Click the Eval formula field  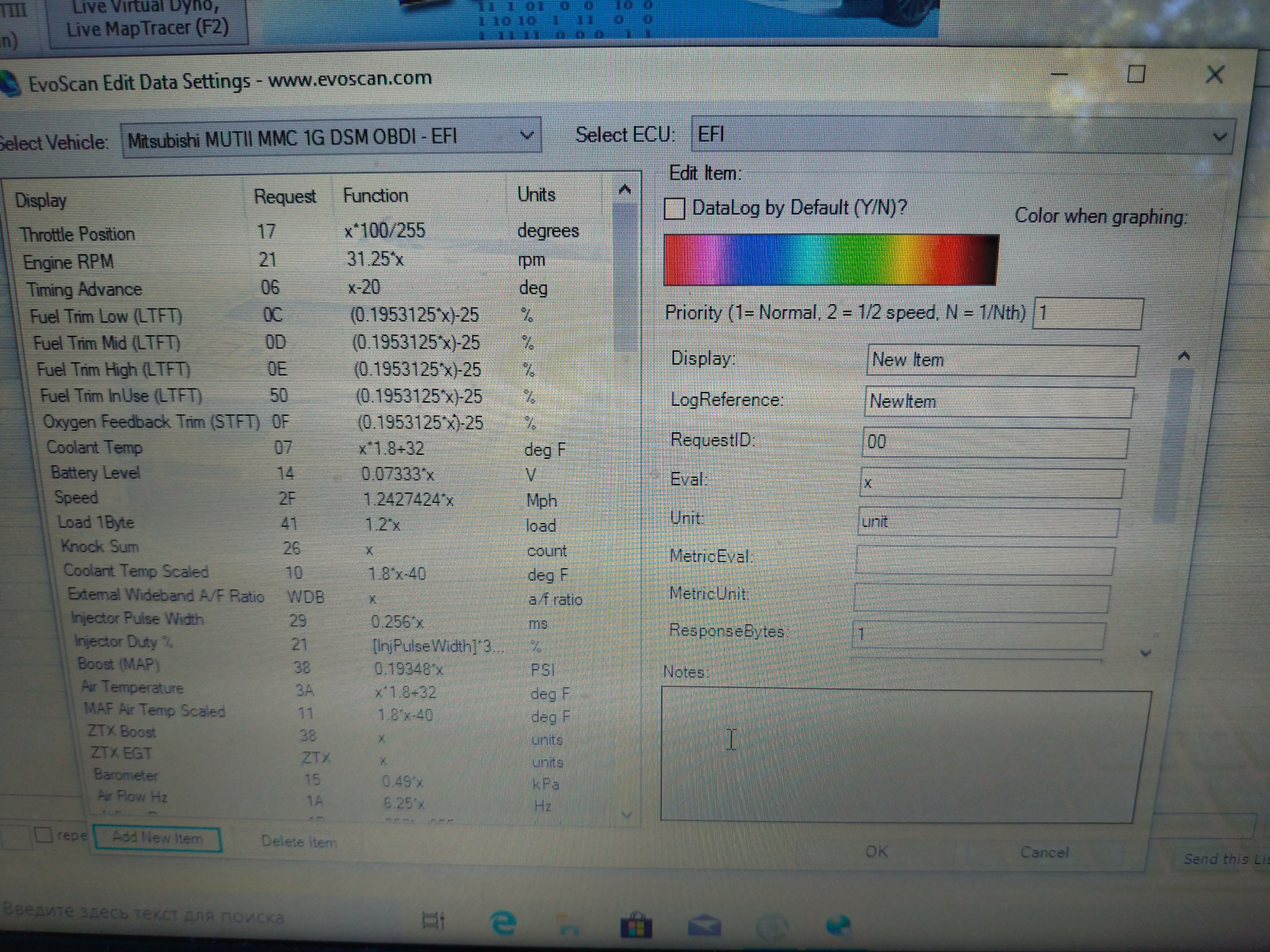click(x=992, y=483)
